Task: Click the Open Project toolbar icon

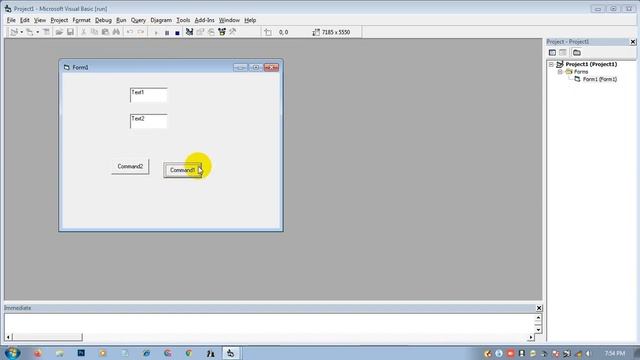Action: 59,32
